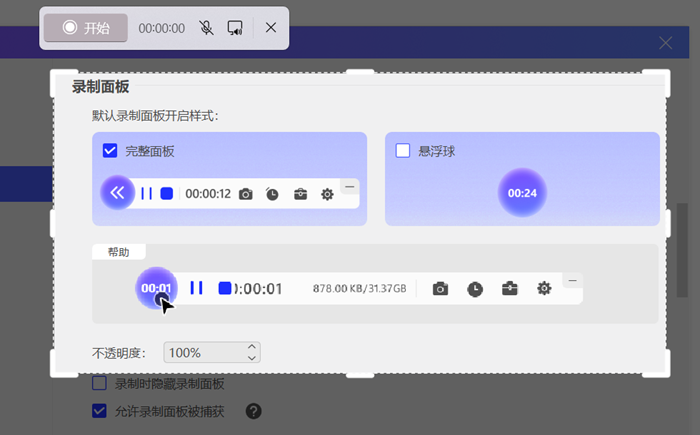Toggle system audio capture icon

pyautogui.click(x=235, y=28)
